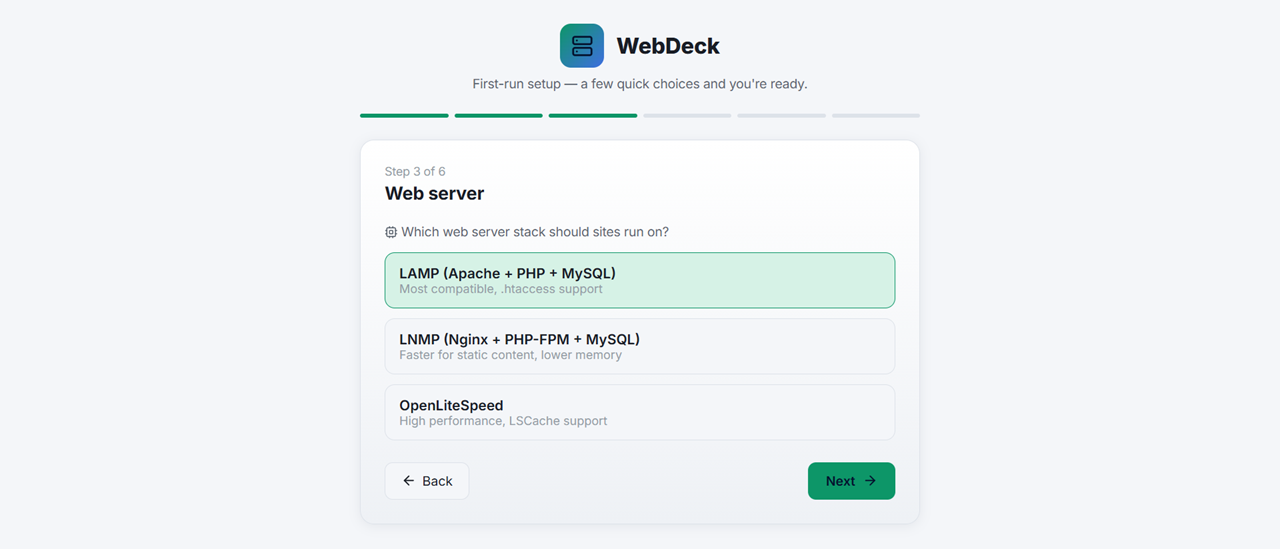Continue with the Next button
Viewport: 1280px width, 549px height.
pyautogui.click(x=851, y=481)
